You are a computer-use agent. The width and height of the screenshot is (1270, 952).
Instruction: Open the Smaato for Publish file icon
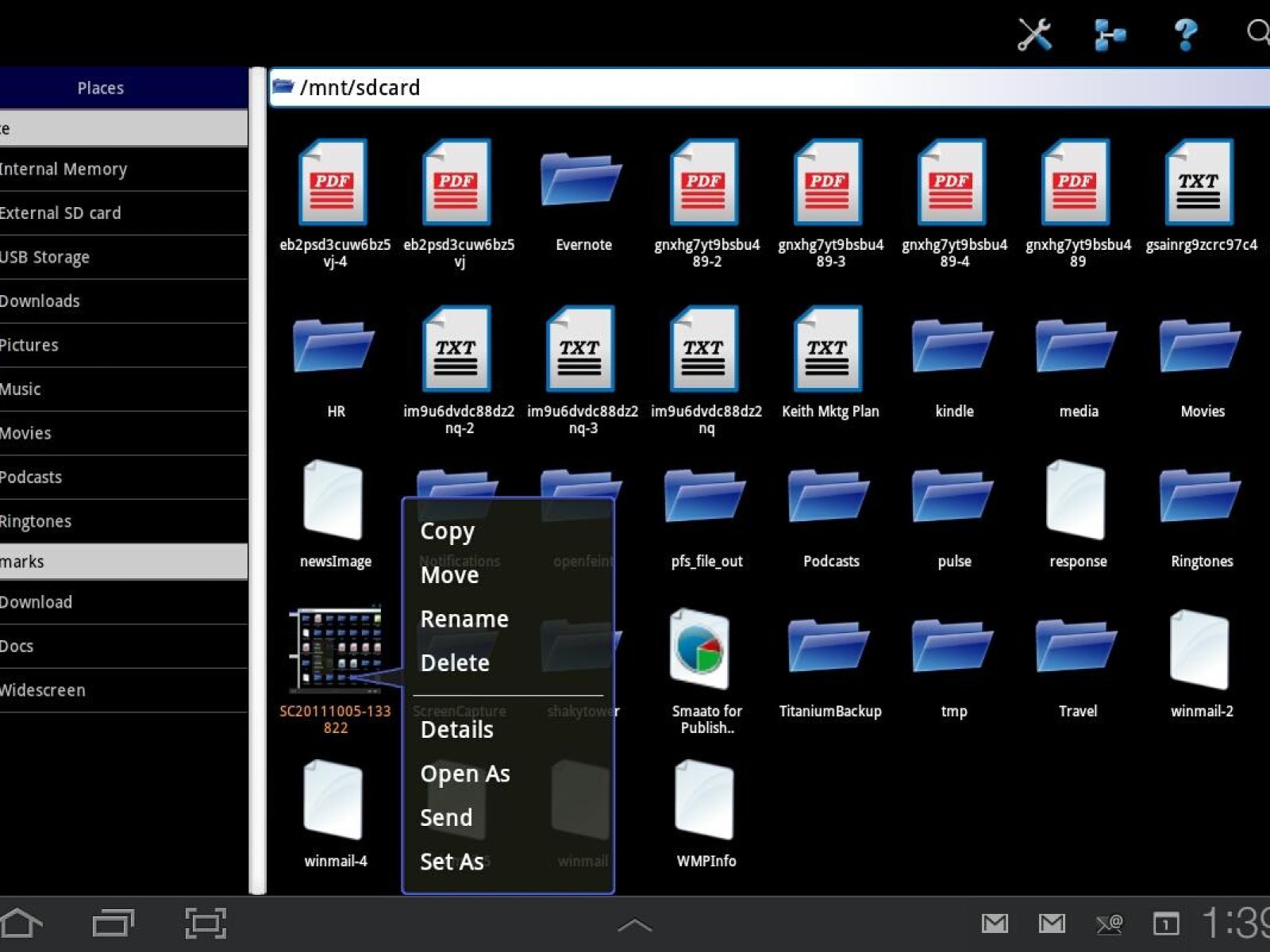click(699, 649)
